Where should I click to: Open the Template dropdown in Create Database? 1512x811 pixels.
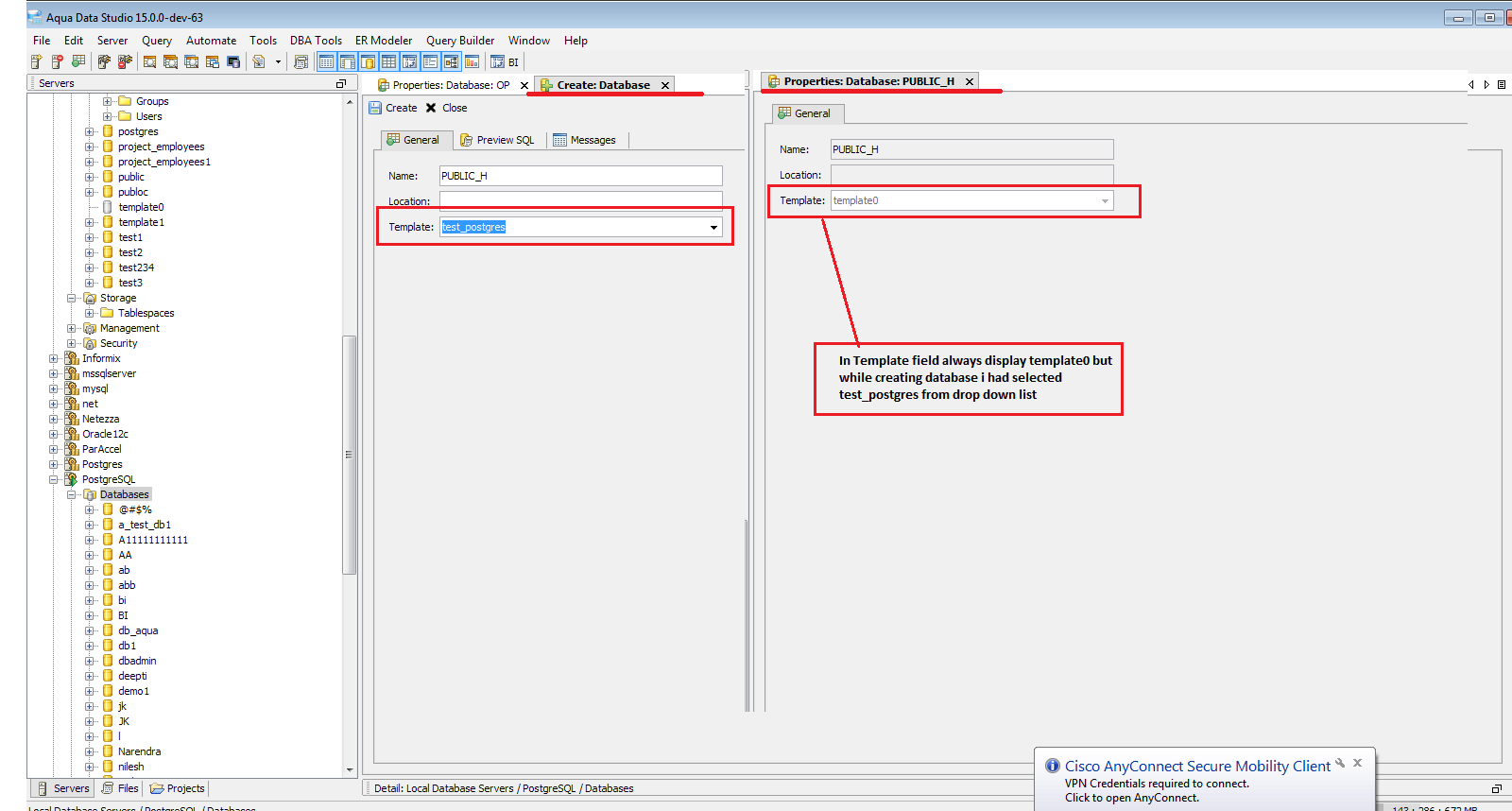(x=713, y=227)
